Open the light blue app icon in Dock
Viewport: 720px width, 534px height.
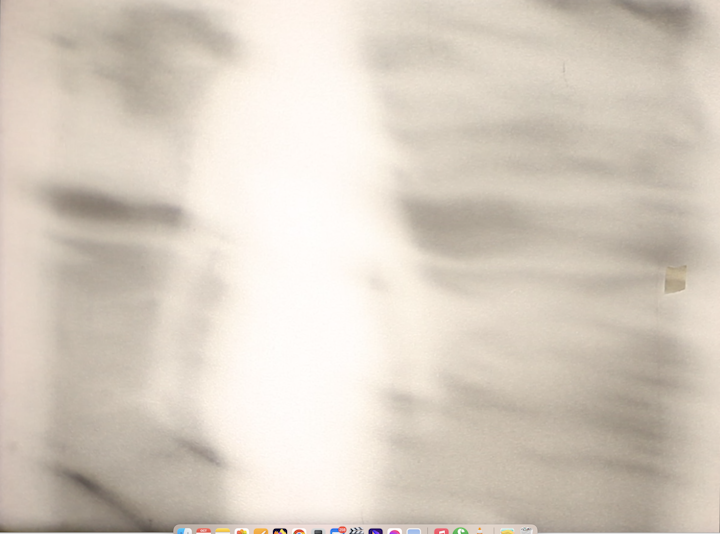[x=413, y=531]
